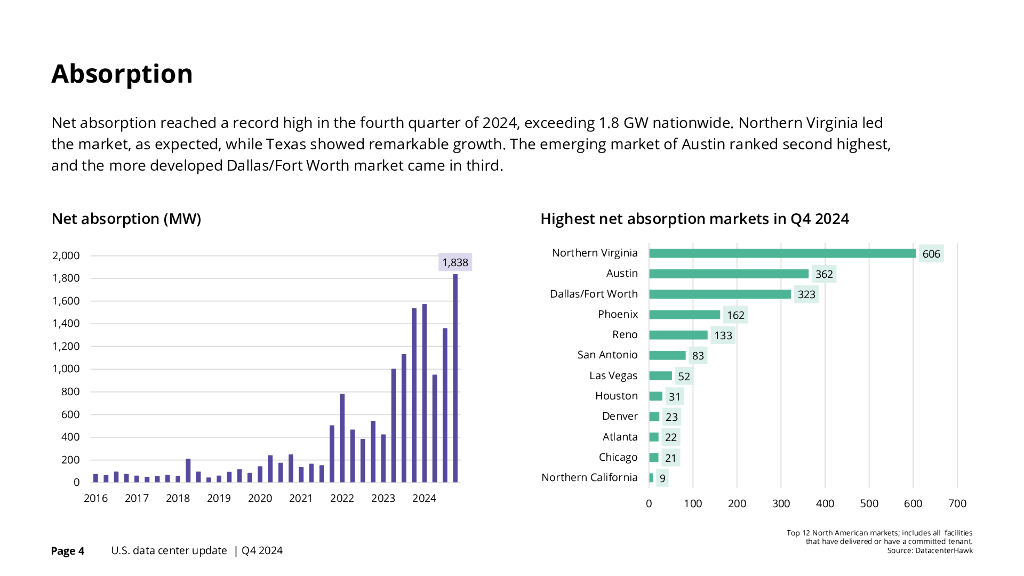This screenshot has height=576, width=1024.
Task: Select the Northern California value label 9
Action: coord(662,478)
